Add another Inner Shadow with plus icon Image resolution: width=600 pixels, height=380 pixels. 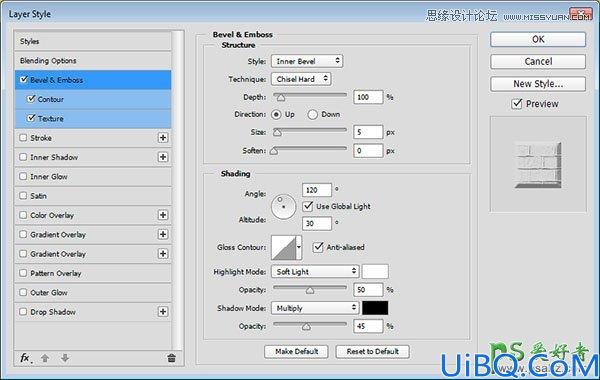(x=163, y=157)
